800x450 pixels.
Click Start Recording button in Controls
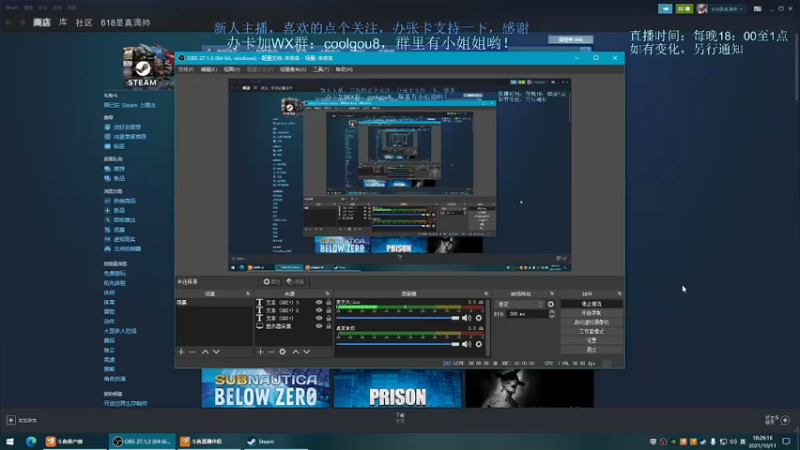click(x=591, y=313)
